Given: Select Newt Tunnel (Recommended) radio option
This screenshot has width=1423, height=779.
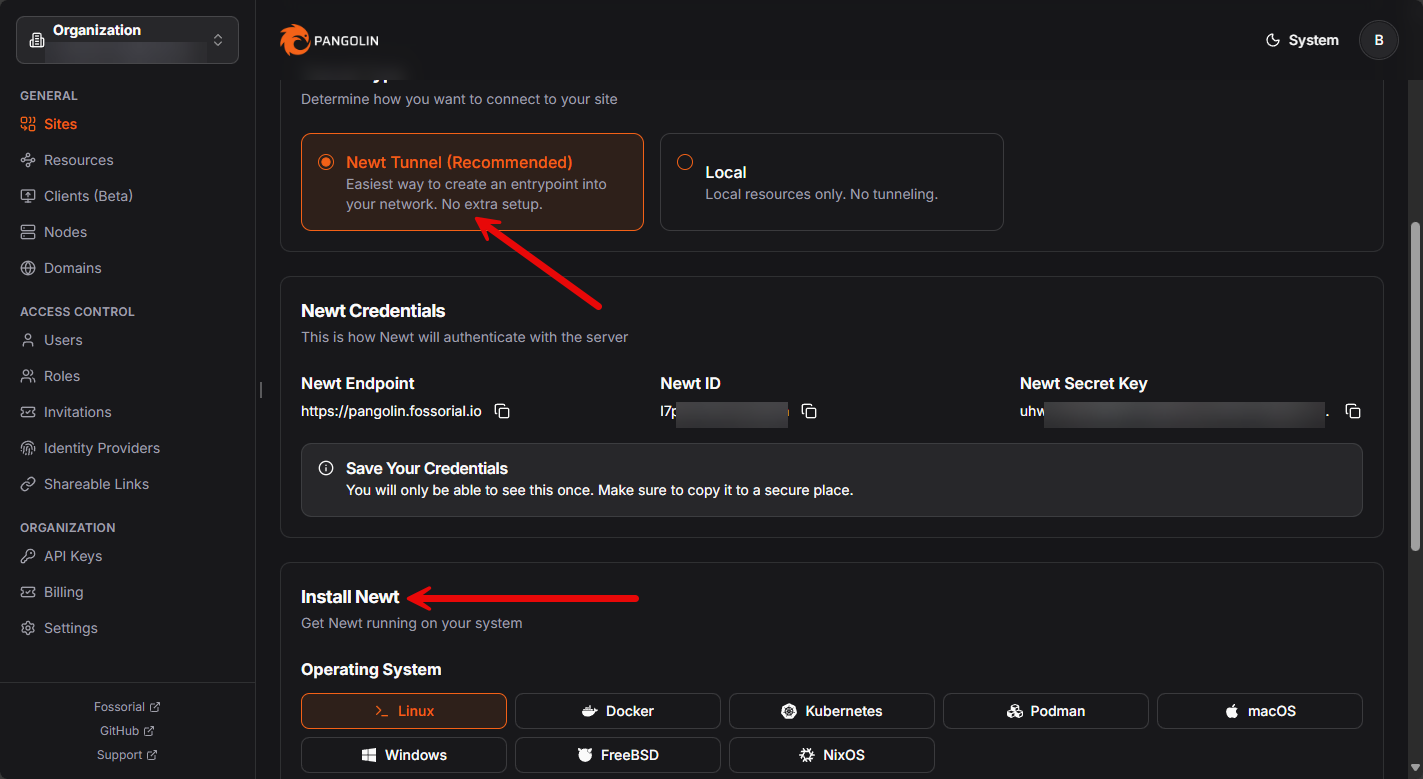Looking at the screenshot, I should click(326, 162).
